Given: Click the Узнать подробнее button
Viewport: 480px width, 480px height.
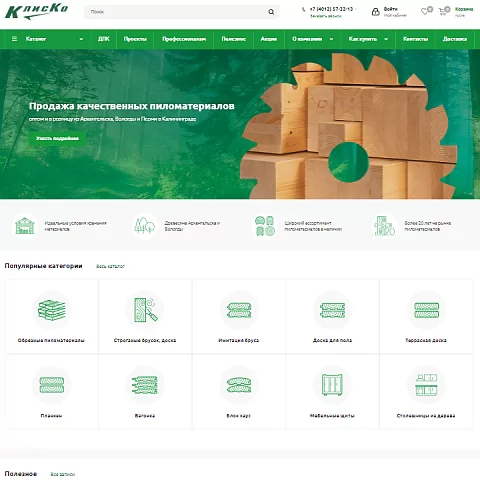Looking at the screenshot, I should click(57, 138).
